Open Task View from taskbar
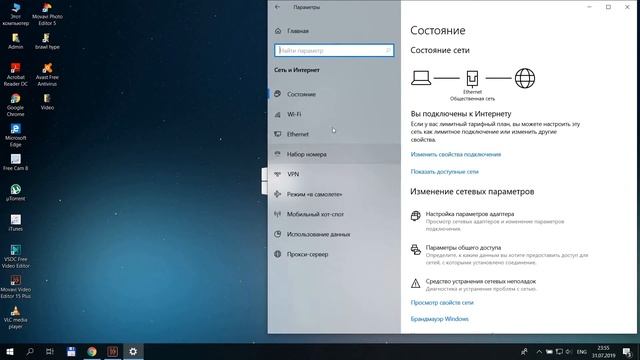 (x=50, y=351)
